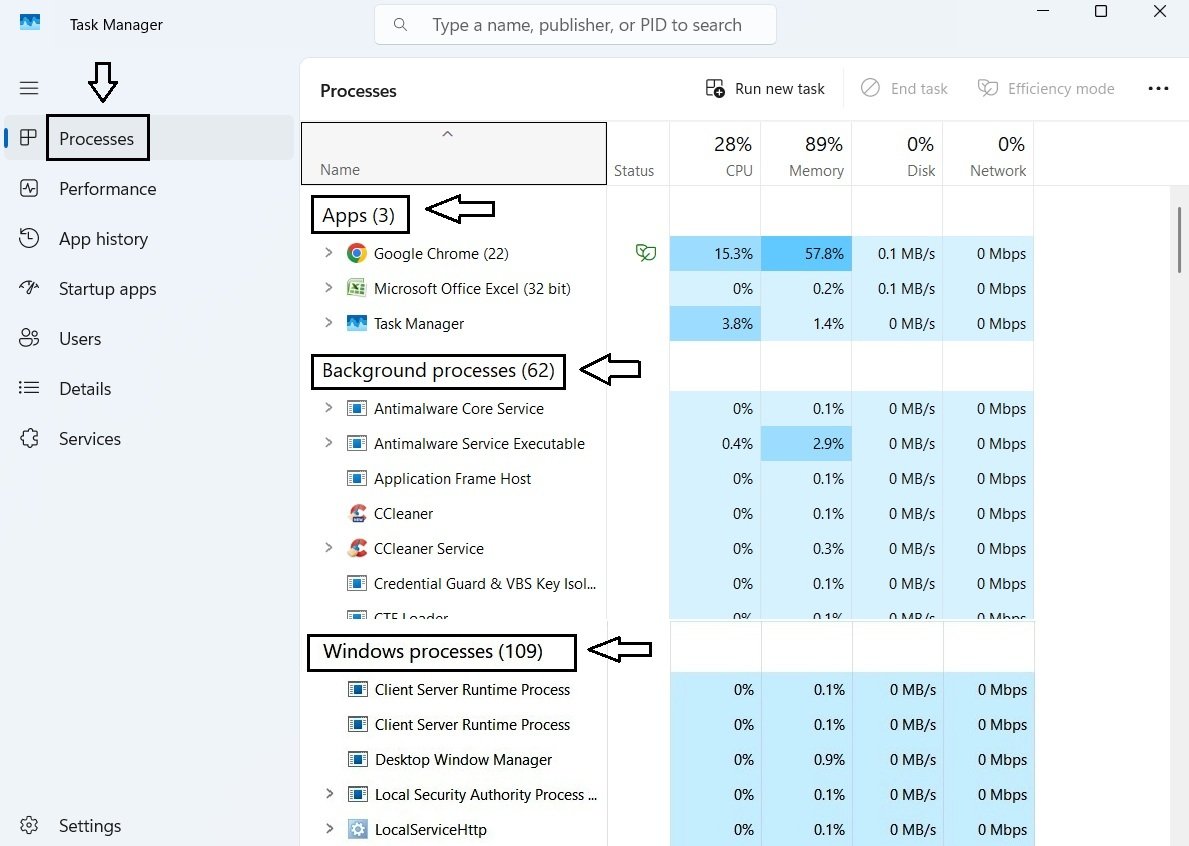Click the Settings gear icon
The height and width of the screenshot is (846, 1189).
click(x=29, y=825)
